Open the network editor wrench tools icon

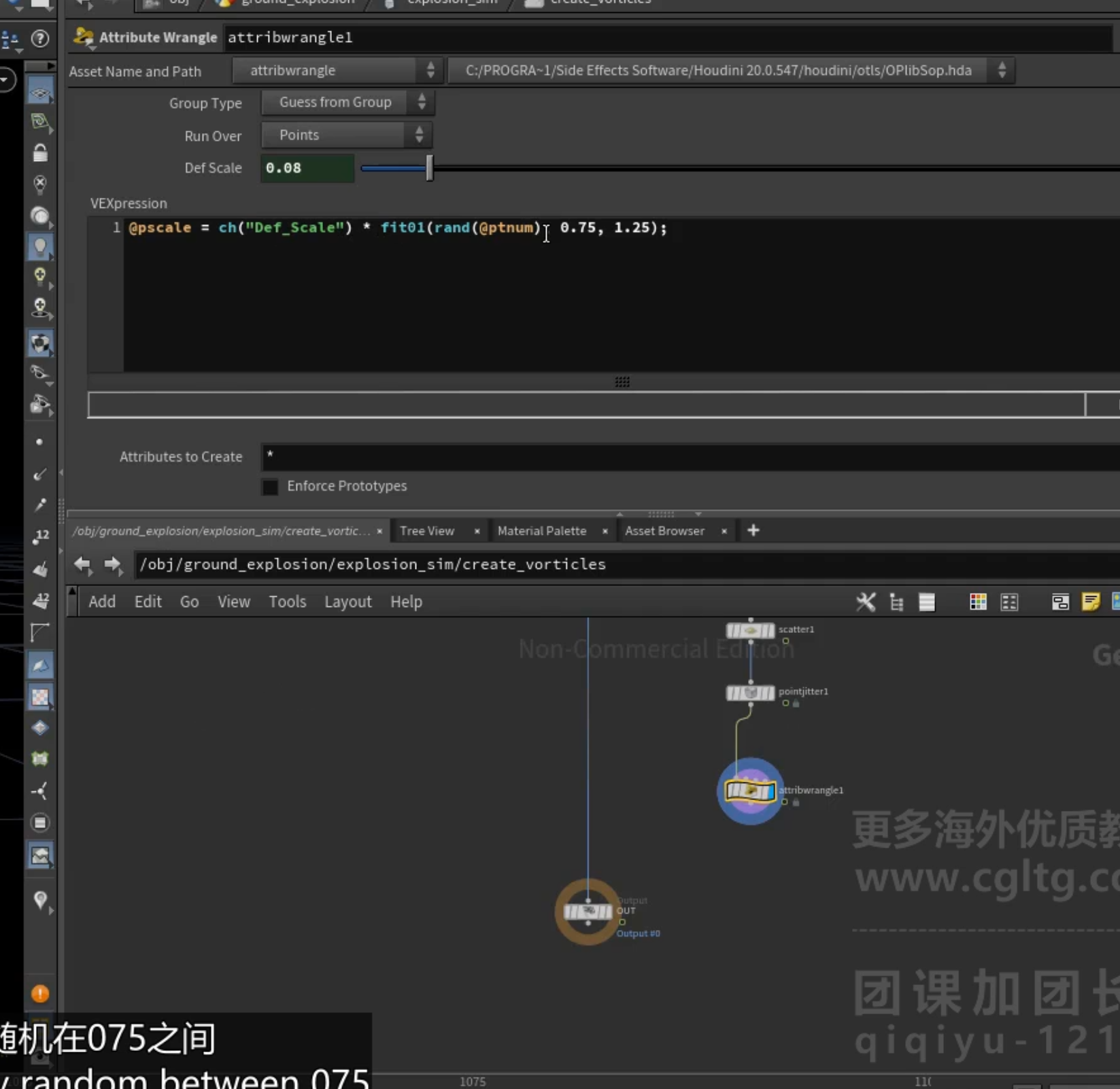coord(866,602)
